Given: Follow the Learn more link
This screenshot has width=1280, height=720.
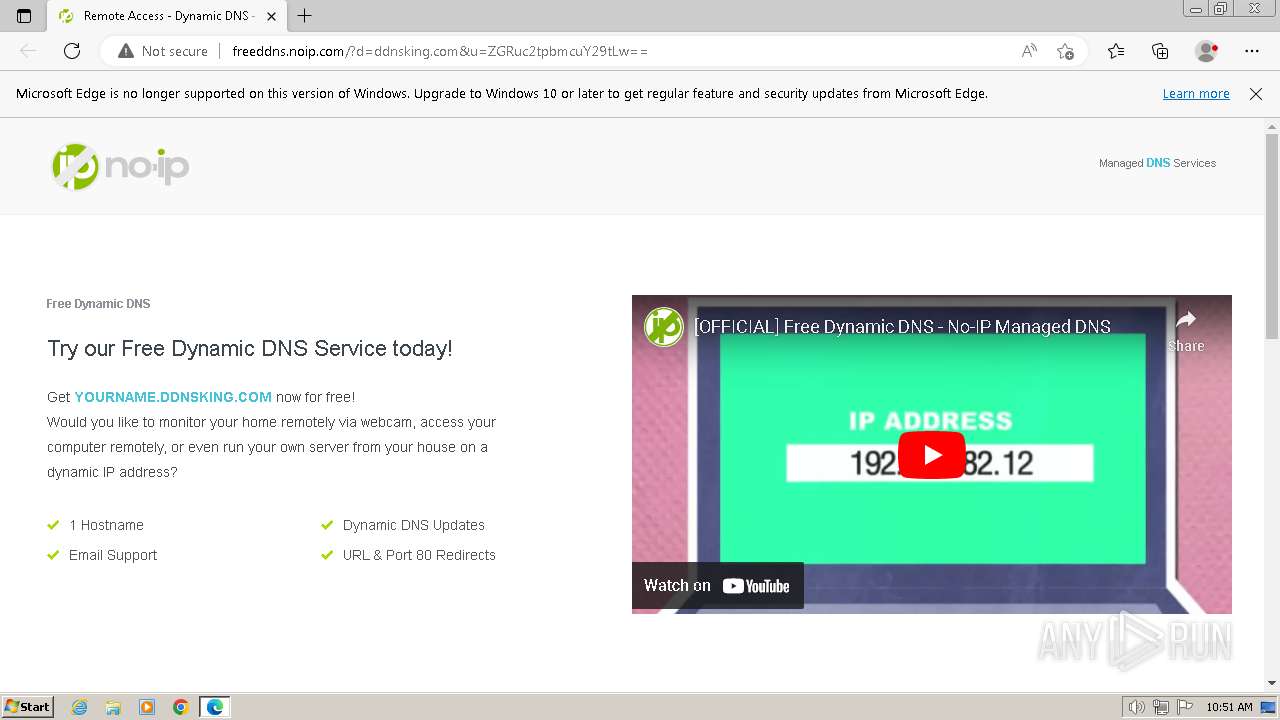Looking at the screenshot, I should pyautogui.click(x=1196, y=93).
